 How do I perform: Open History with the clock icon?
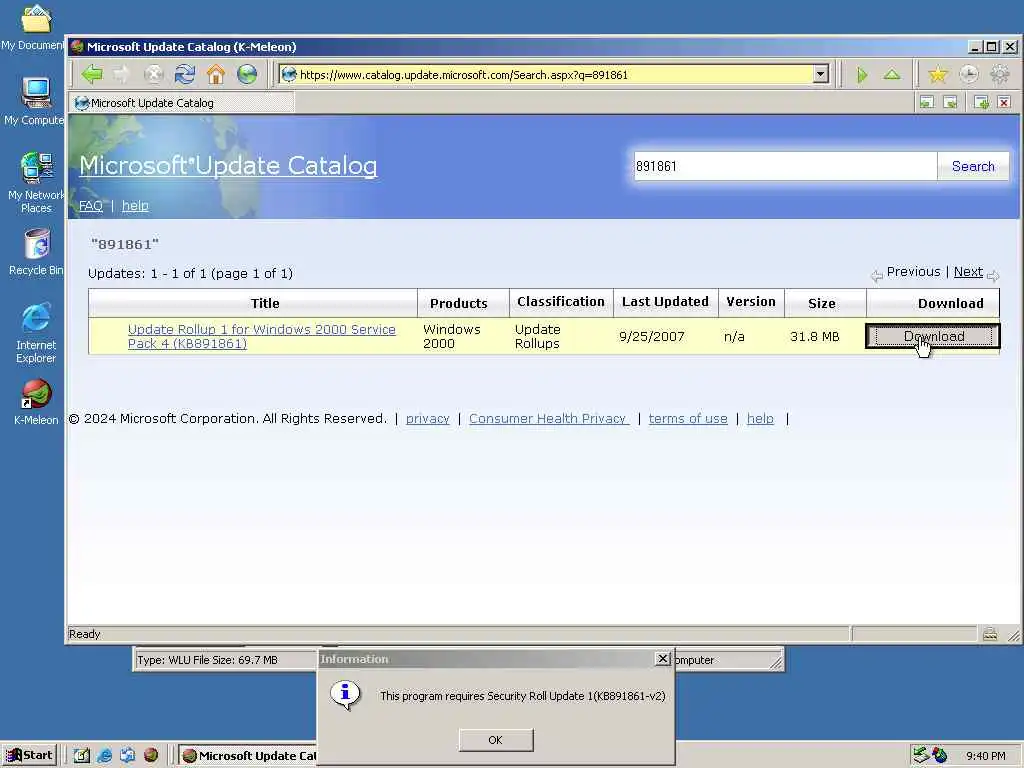(968, 74)
